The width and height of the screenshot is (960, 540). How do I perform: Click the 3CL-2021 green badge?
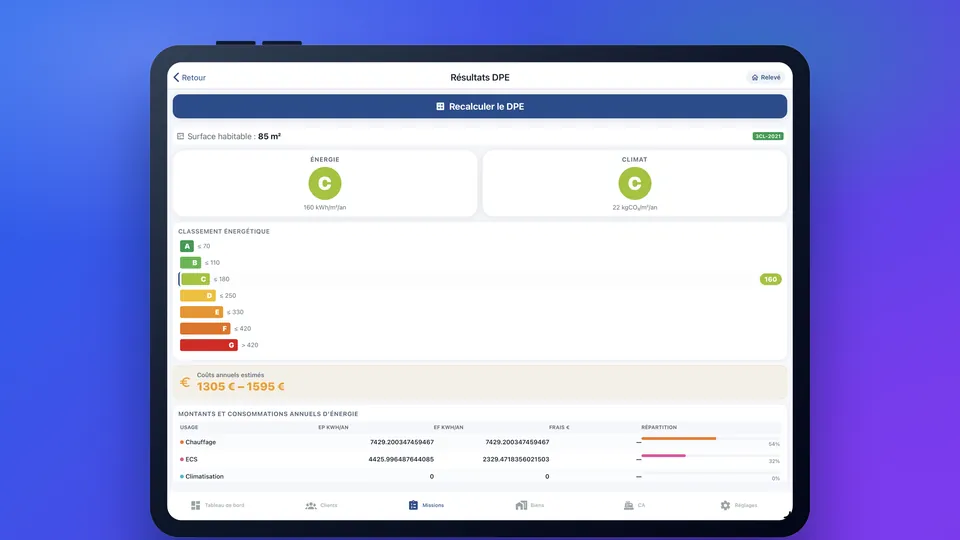[x=768, y=137]
